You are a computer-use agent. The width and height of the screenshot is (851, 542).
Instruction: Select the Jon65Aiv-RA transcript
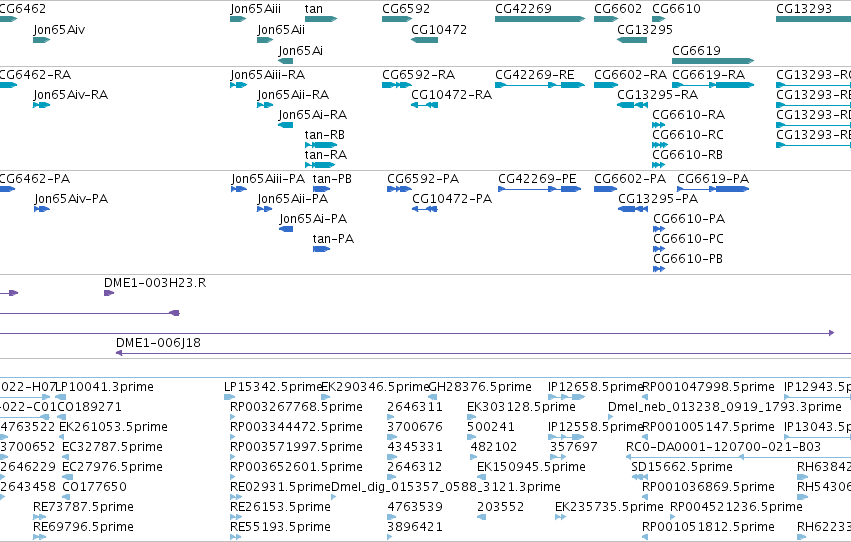(41, 105)
